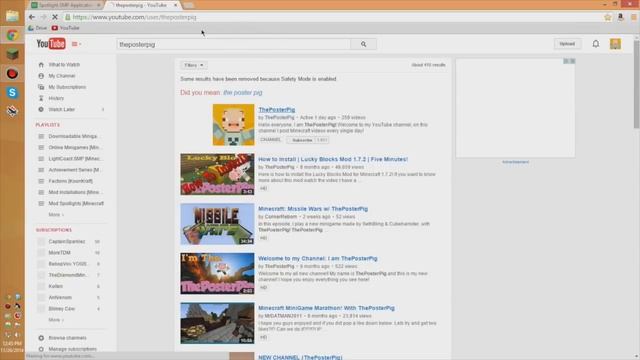Open the Achievement Series playlist
This screenshot has height=360, width=640.
pos(75,170)
